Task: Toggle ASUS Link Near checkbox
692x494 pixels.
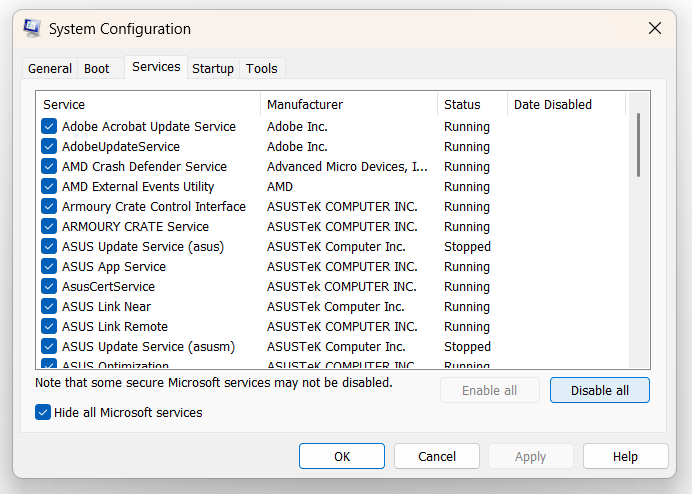Action: pyautogui.click(x=49, y=306)
